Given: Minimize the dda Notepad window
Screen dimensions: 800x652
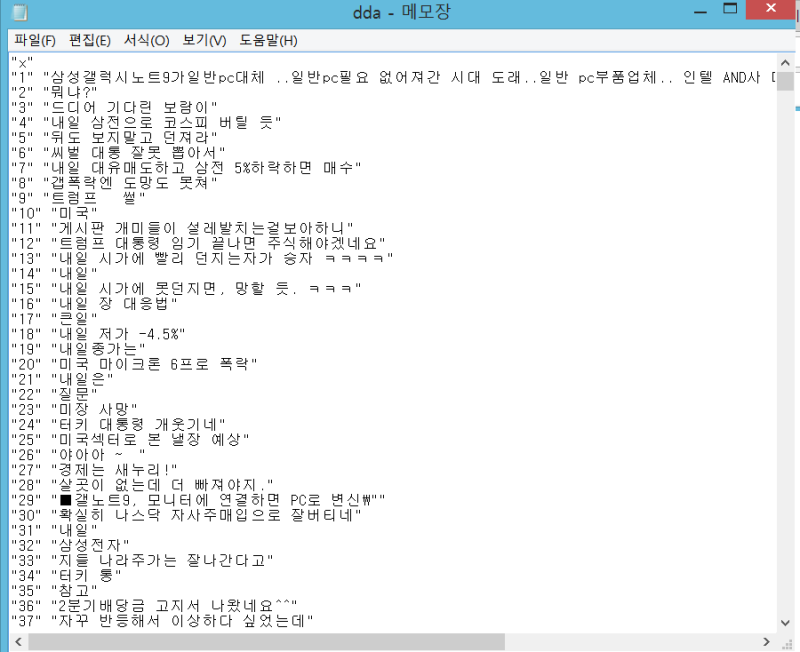Looking at the screenshot, I should click(x=701, y=10).
